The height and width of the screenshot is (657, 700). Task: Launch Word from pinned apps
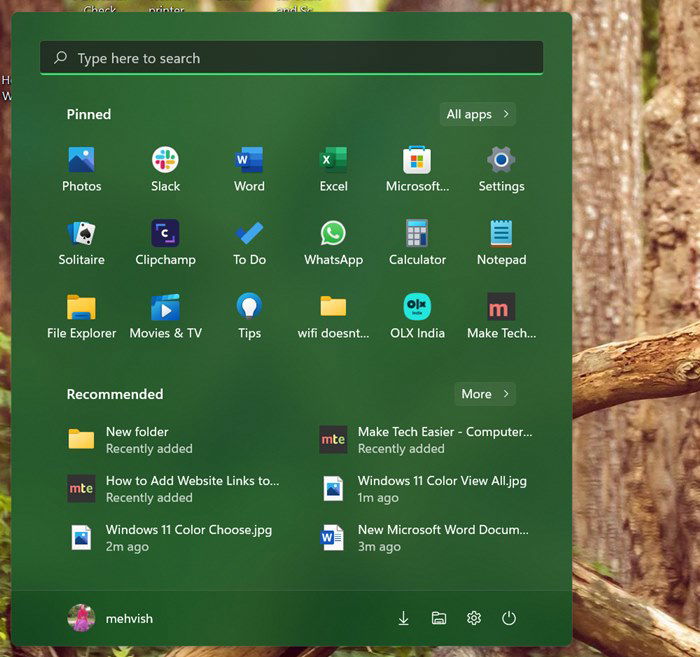249,169
